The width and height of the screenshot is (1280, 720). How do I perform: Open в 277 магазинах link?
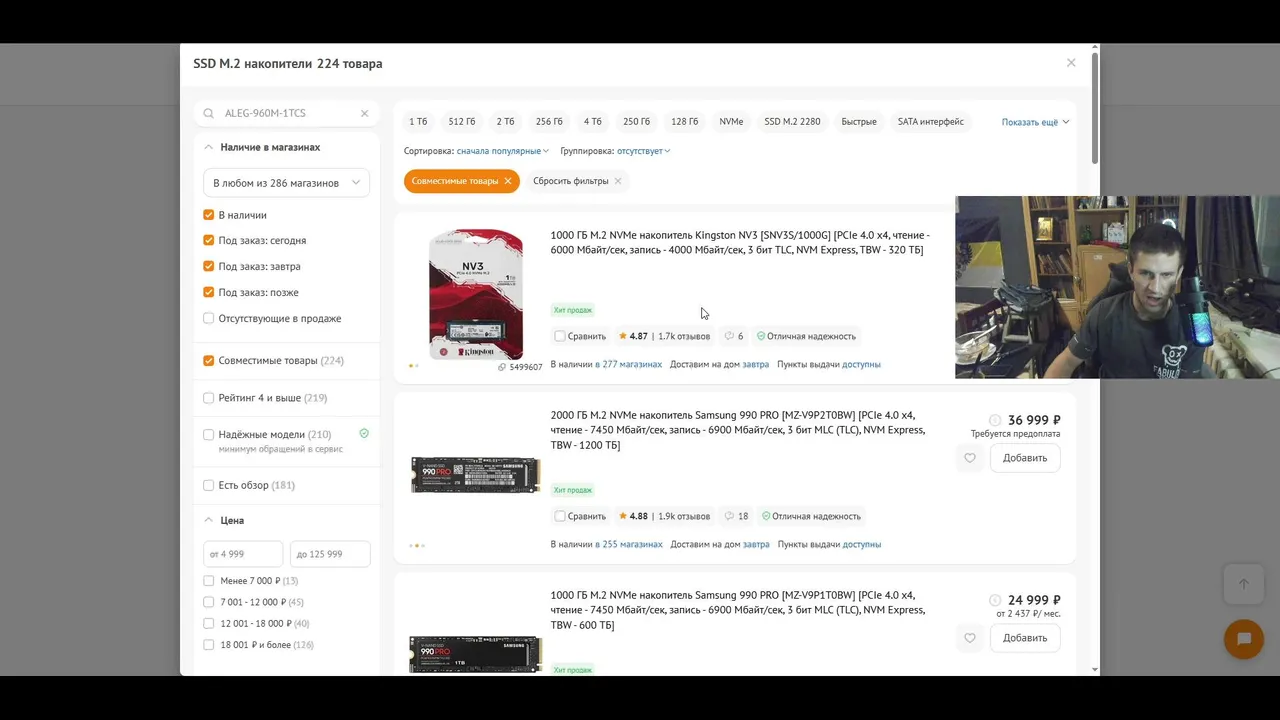tap(628, 364)
